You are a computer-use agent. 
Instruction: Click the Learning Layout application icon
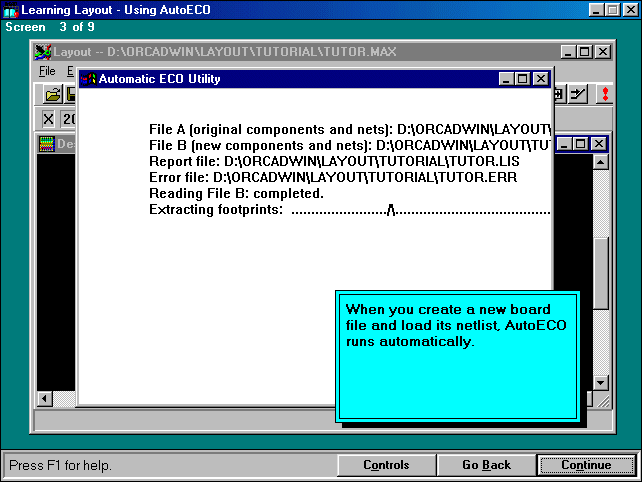coord(11,9)
